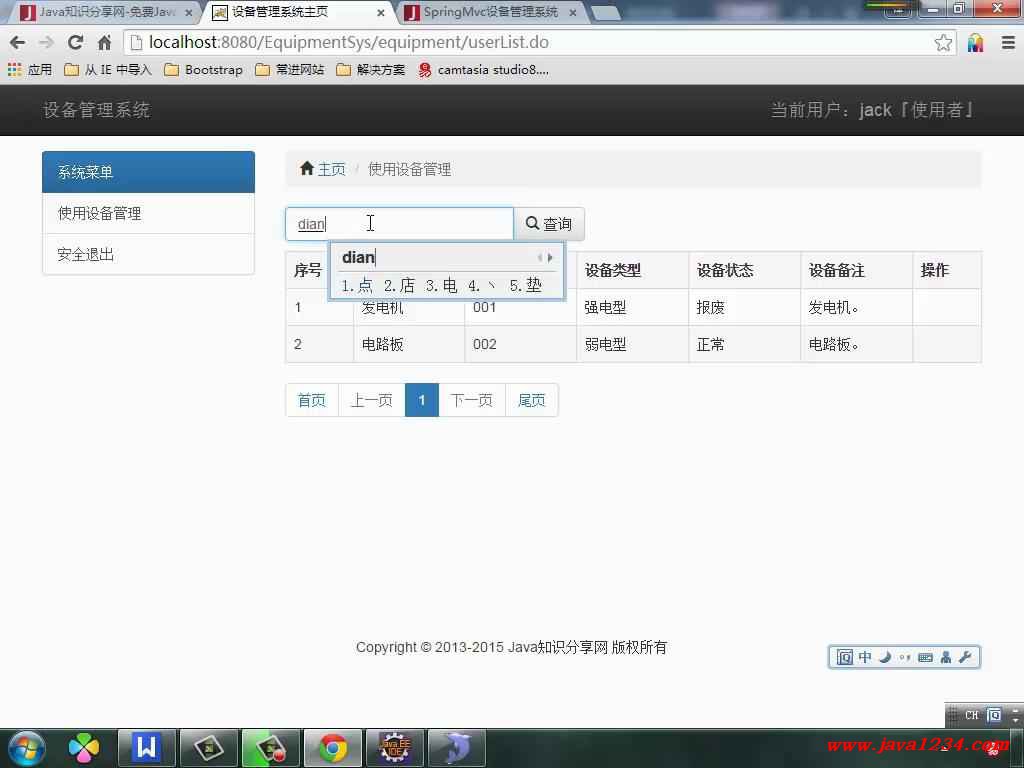Open the '解决方案' bookmarks folder
This screenshot has height=768, width=1024.
click(371, 70)
